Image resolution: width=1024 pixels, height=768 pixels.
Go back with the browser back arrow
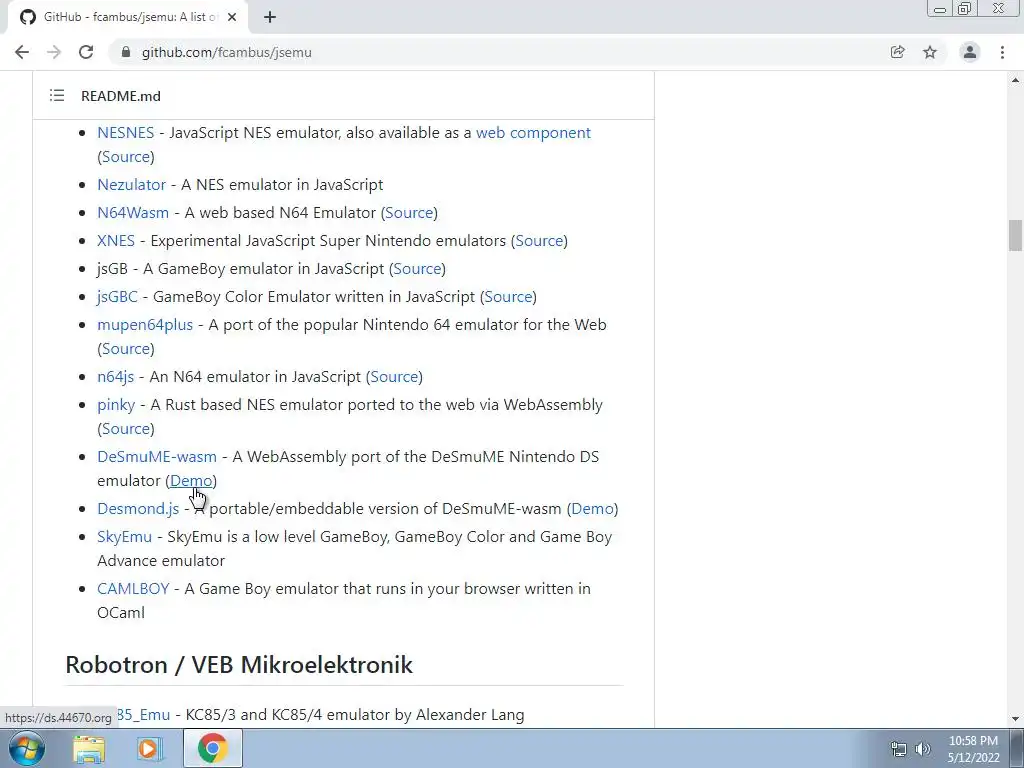[x=22, y=52]
